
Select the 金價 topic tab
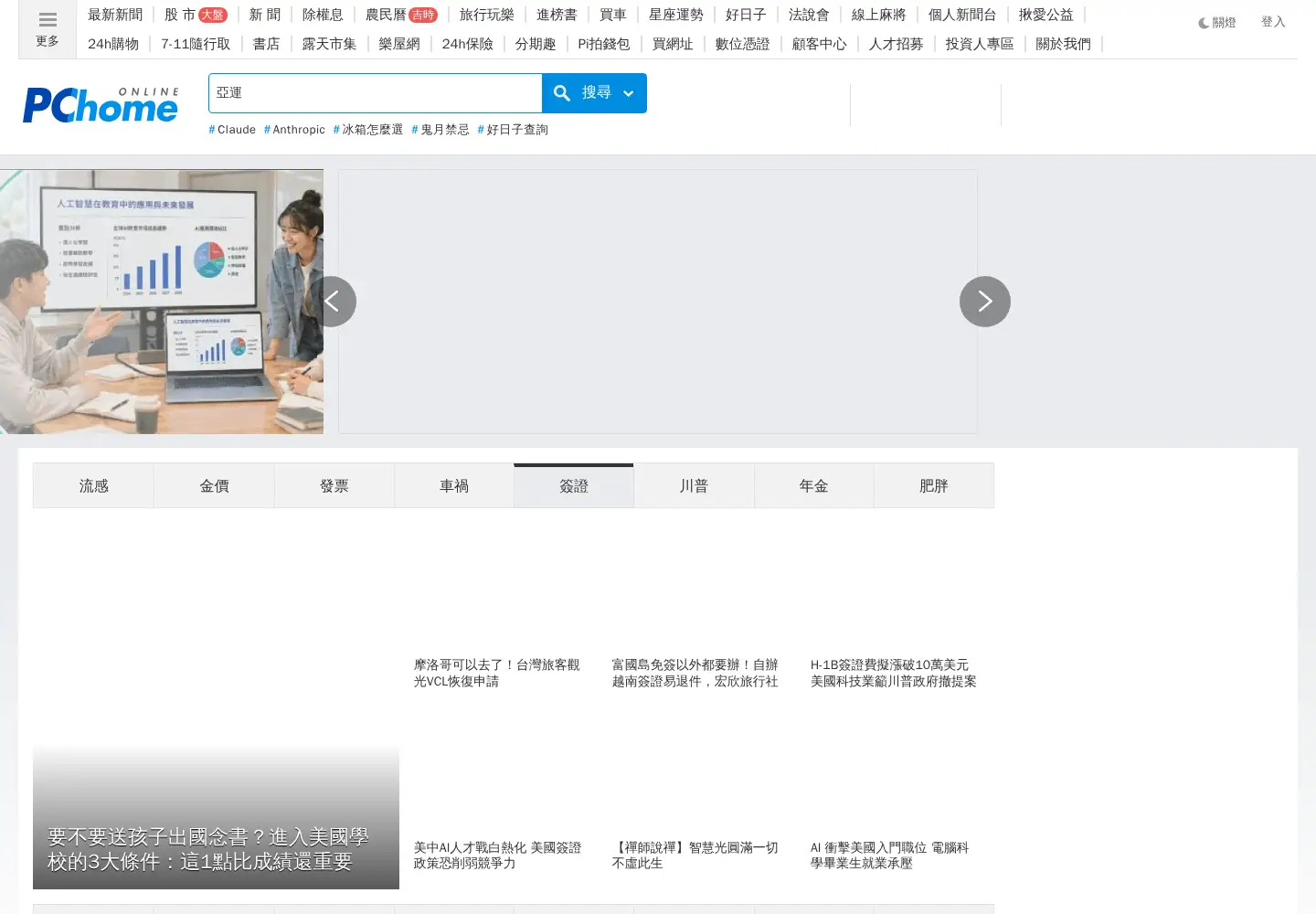(x=214, y=485)
